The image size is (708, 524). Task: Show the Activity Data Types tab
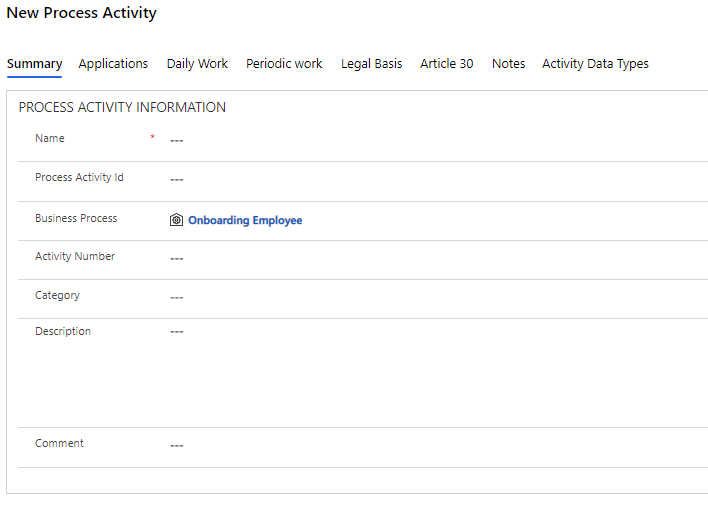pos(595,64)
